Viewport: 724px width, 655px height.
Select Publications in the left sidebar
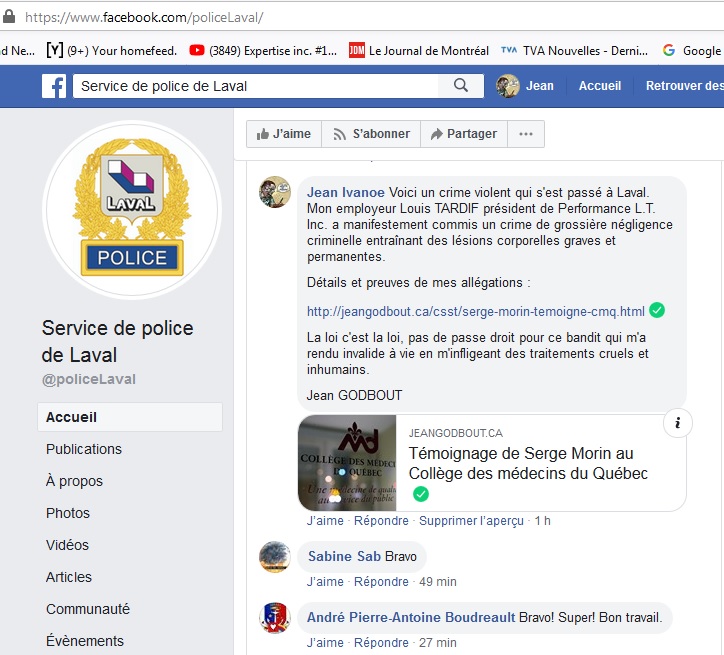[x=84, y=449]
